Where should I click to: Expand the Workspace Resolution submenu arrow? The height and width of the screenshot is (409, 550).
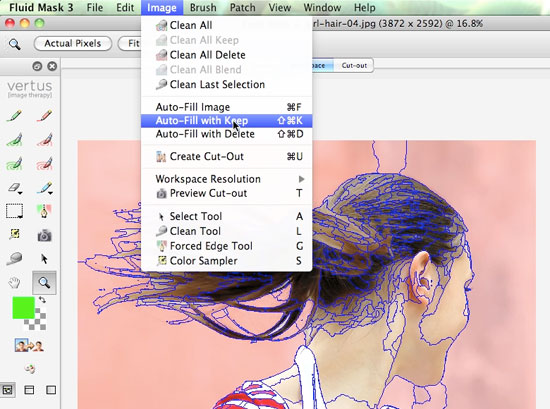301,179
